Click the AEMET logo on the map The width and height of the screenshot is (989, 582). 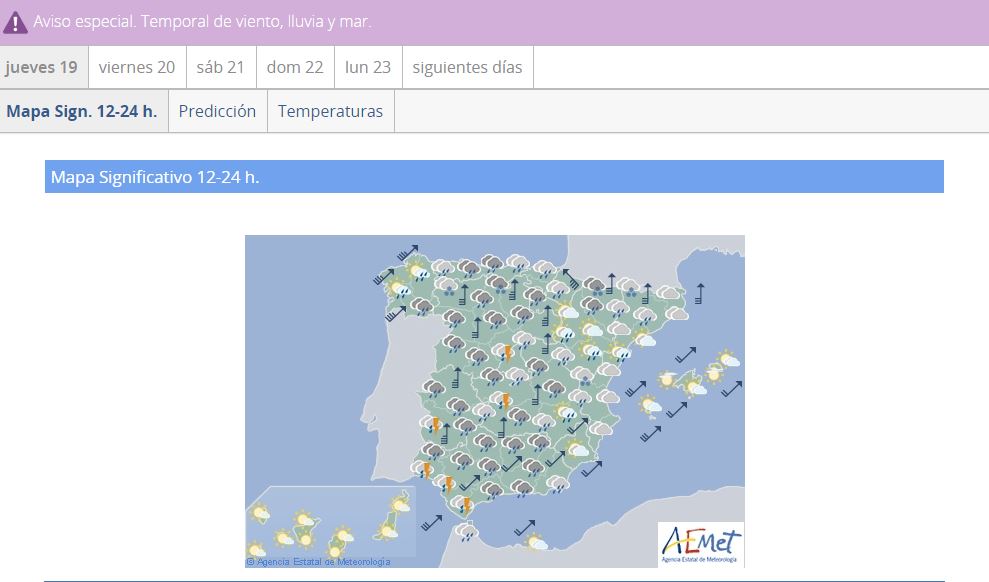[700, 544]
